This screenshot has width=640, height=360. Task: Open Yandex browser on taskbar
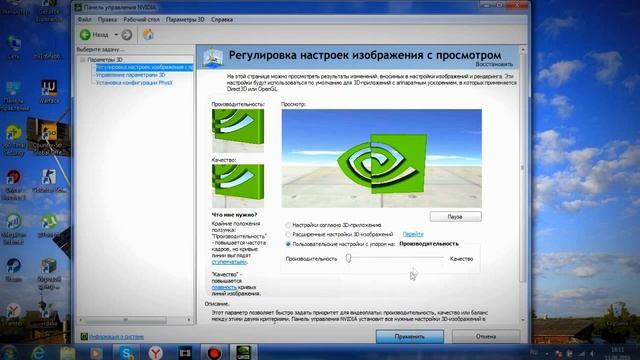156,352
